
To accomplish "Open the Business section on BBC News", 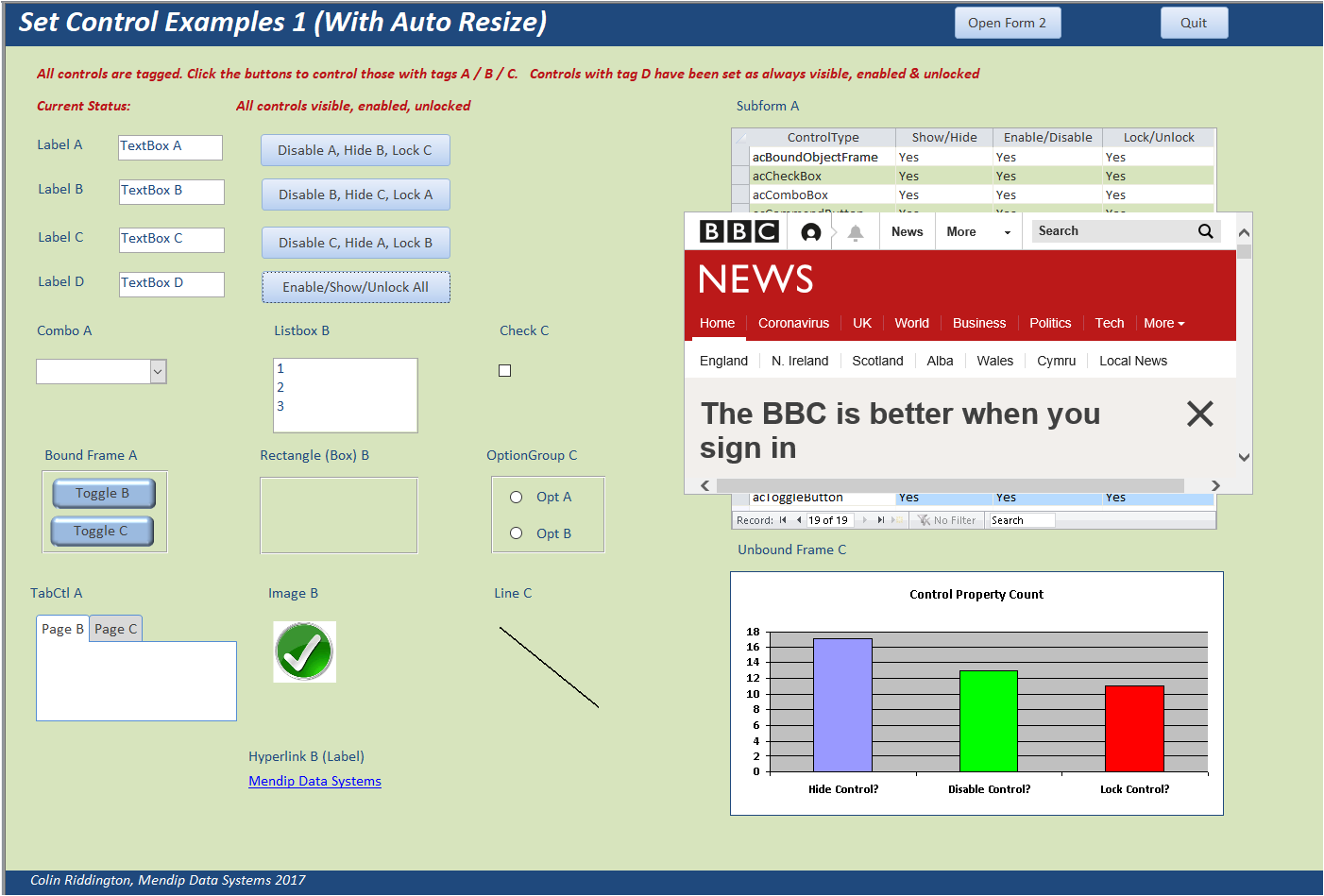I will pyautogui.click(x=979, y=323).
